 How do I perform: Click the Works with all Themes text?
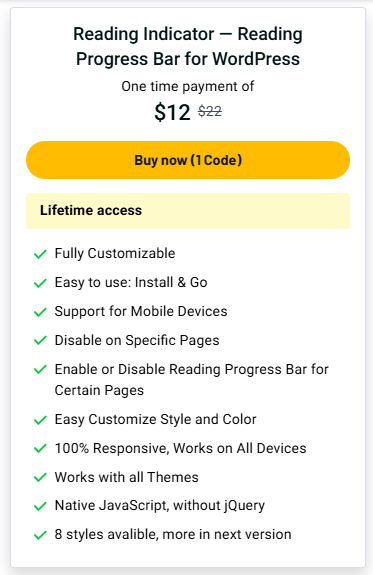(x=127, y=477)
